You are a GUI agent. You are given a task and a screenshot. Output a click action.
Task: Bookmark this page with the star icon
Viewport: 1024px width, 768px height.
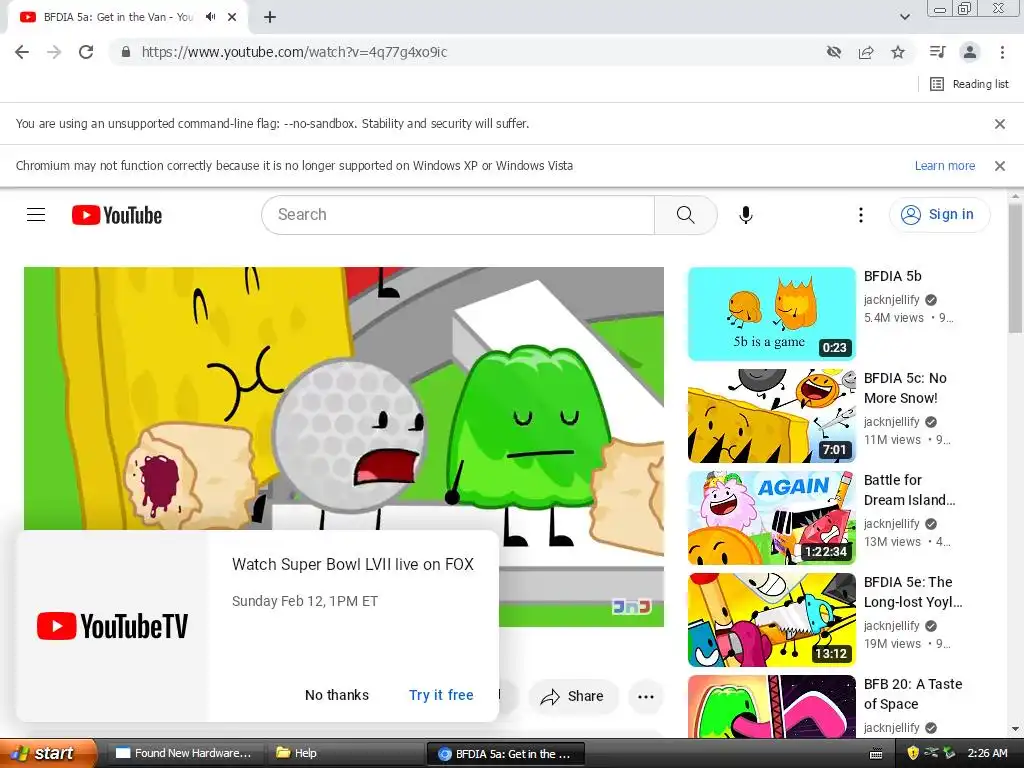[898, 52]
